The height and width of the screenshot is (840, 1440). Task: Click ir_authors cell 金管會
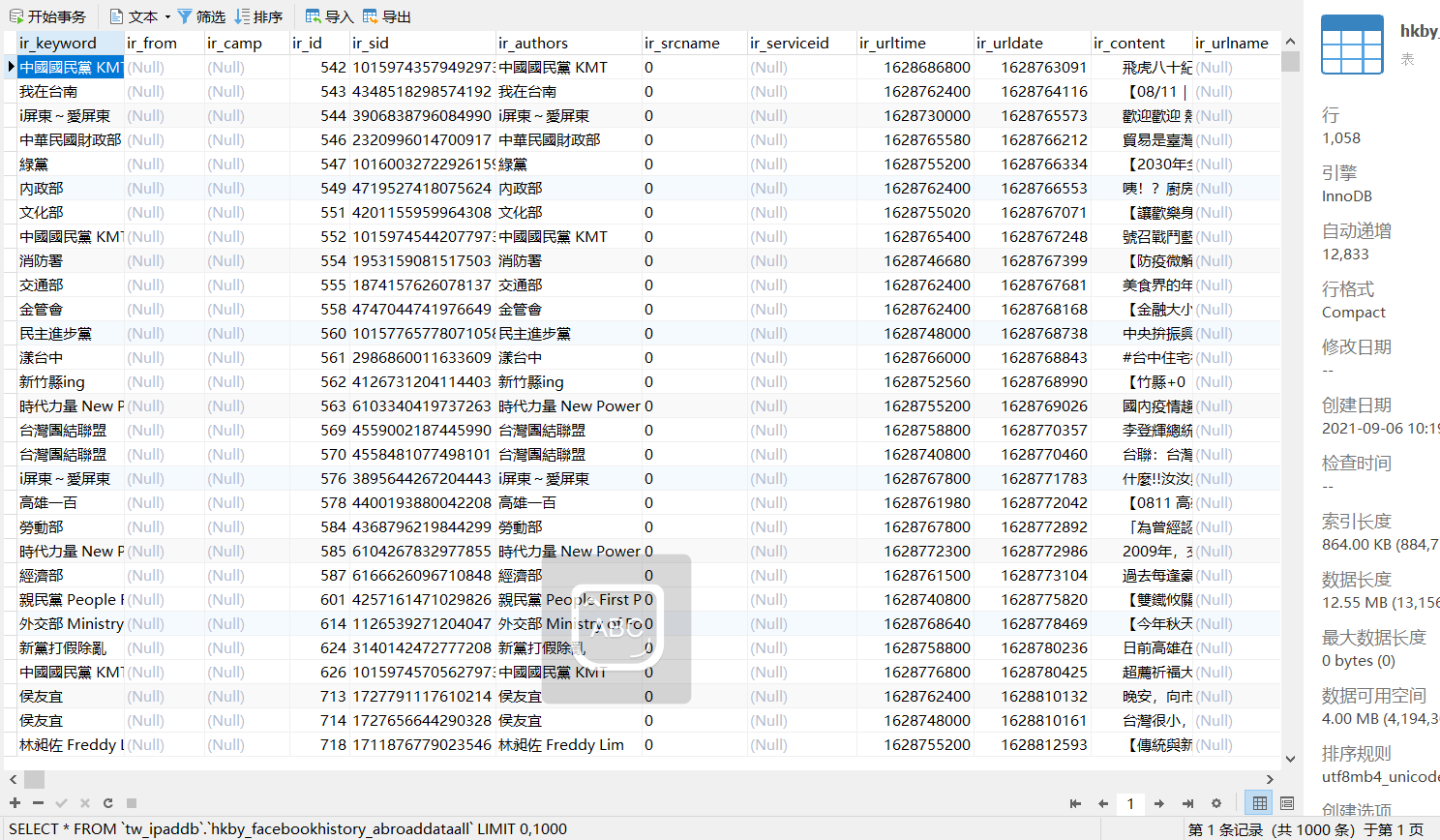tap(568, 309)
